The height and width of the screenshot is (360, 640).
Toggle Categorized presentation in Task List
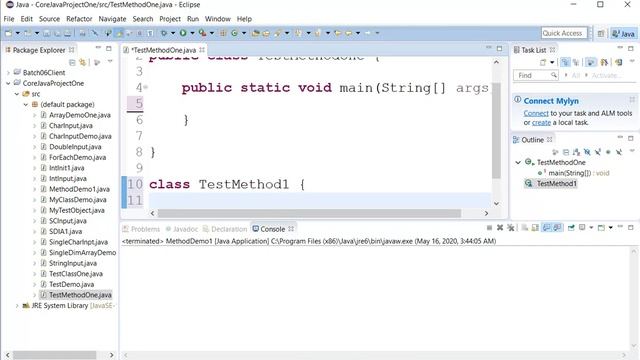[565, 62]
